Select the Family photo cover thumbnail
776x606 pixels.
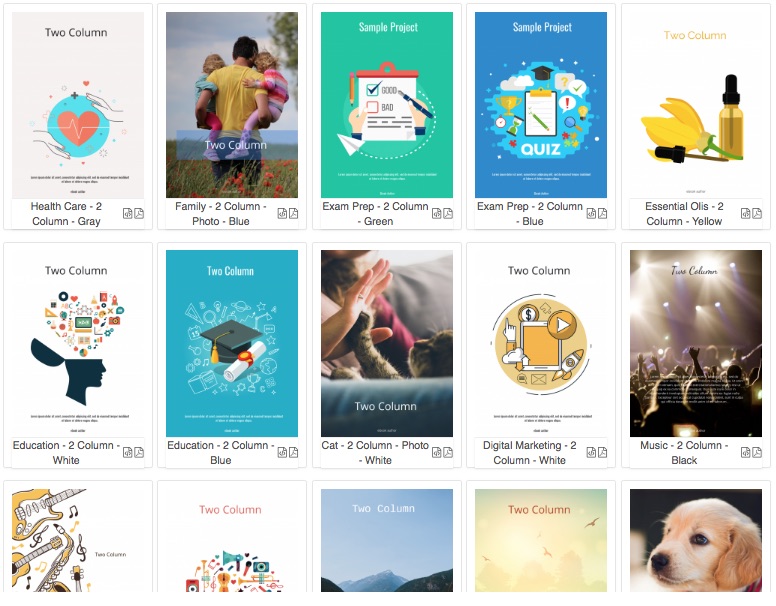tap(232, 105)
